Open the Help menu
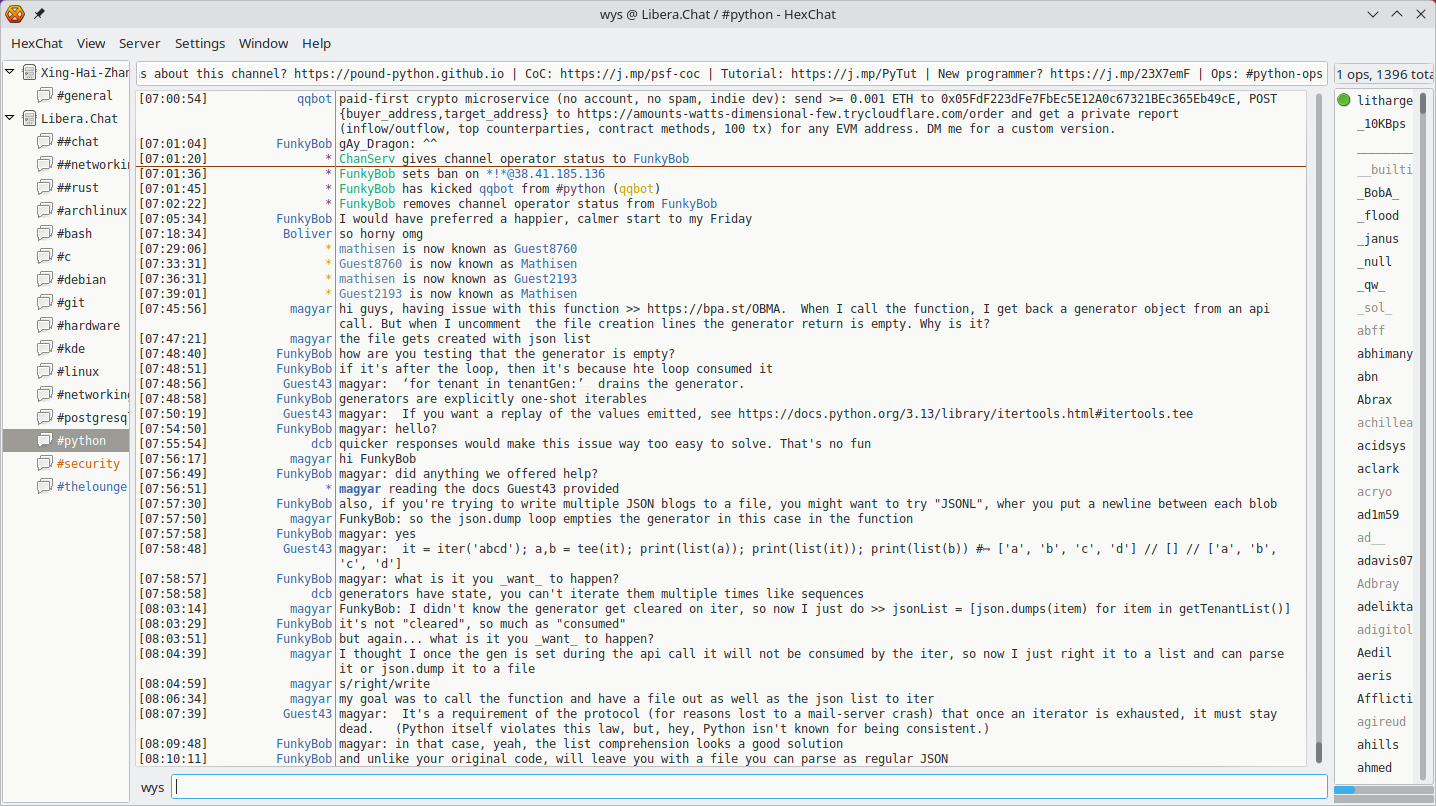 point(317,43)
